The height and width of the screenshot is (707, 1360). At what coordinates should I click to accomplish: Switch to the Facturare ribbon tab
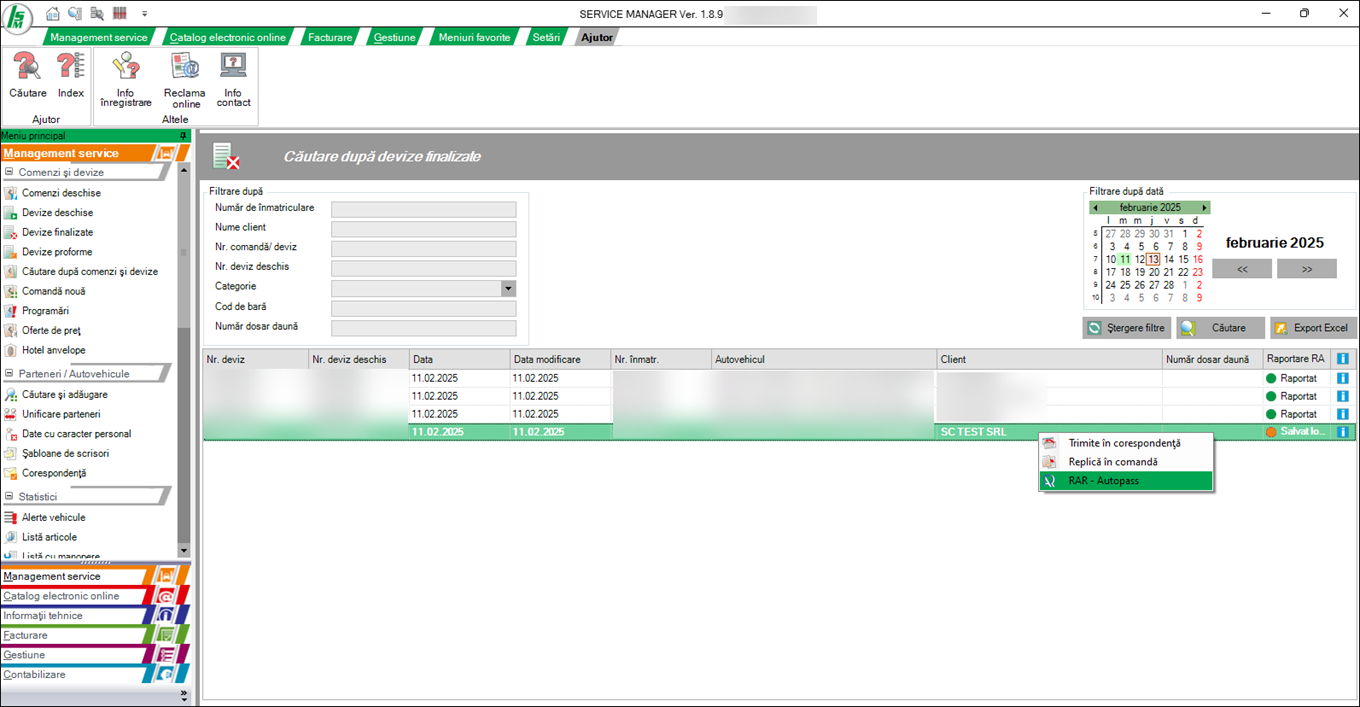pyautogui.click(x=329, y=37)
